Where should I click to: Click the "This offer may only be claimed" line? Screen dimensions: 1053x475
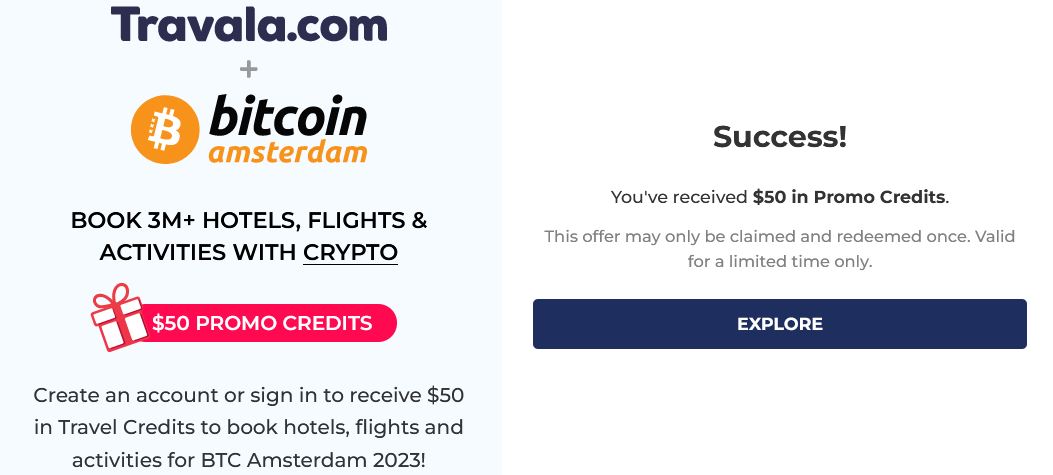point(780,236)
